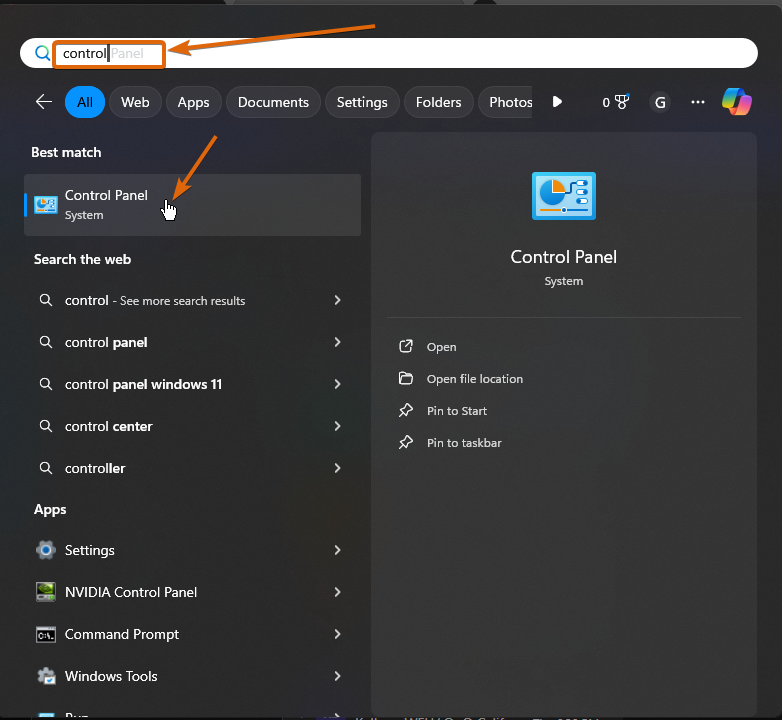Click search icon beside 'control center'
The height and width of the screenshot is (720, 782).
click(46, 426)
